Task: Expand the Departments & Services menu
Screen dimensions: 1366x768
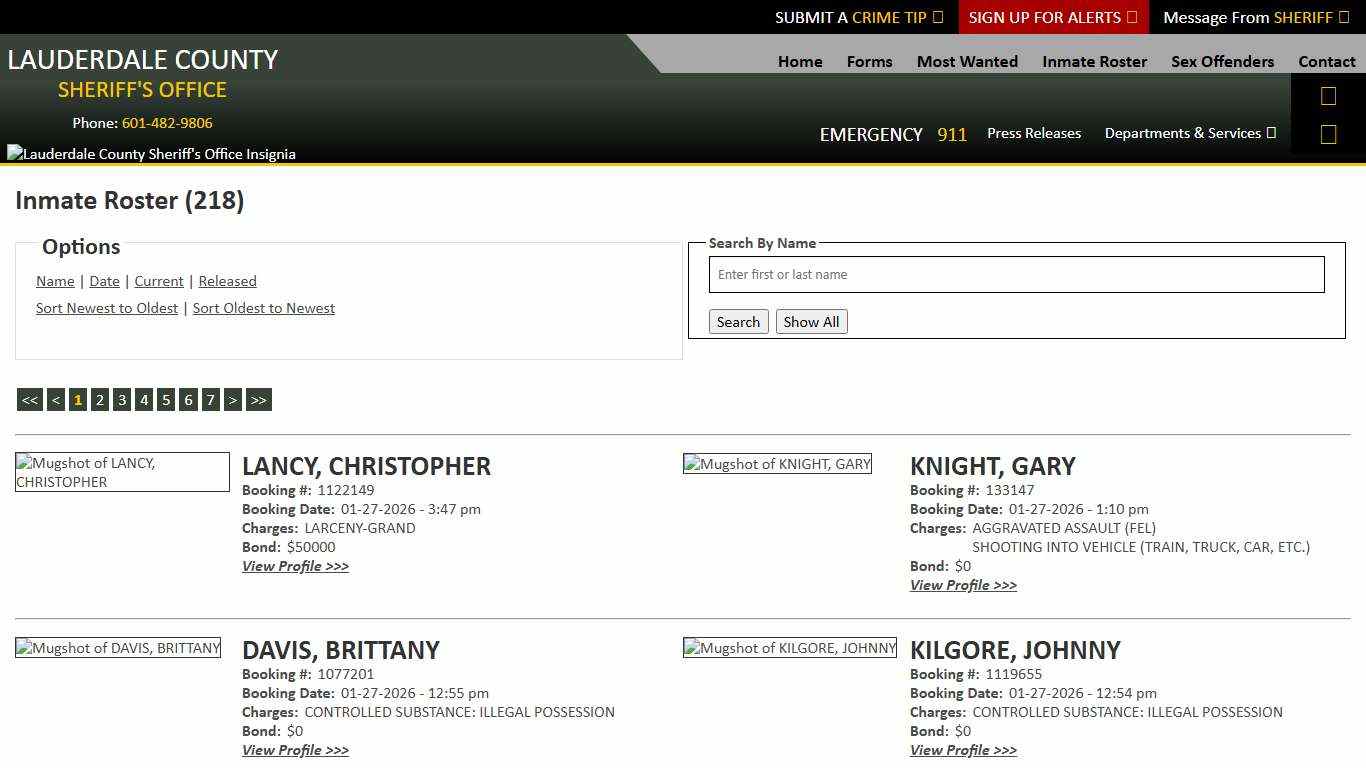Action: pos(1190,133)
